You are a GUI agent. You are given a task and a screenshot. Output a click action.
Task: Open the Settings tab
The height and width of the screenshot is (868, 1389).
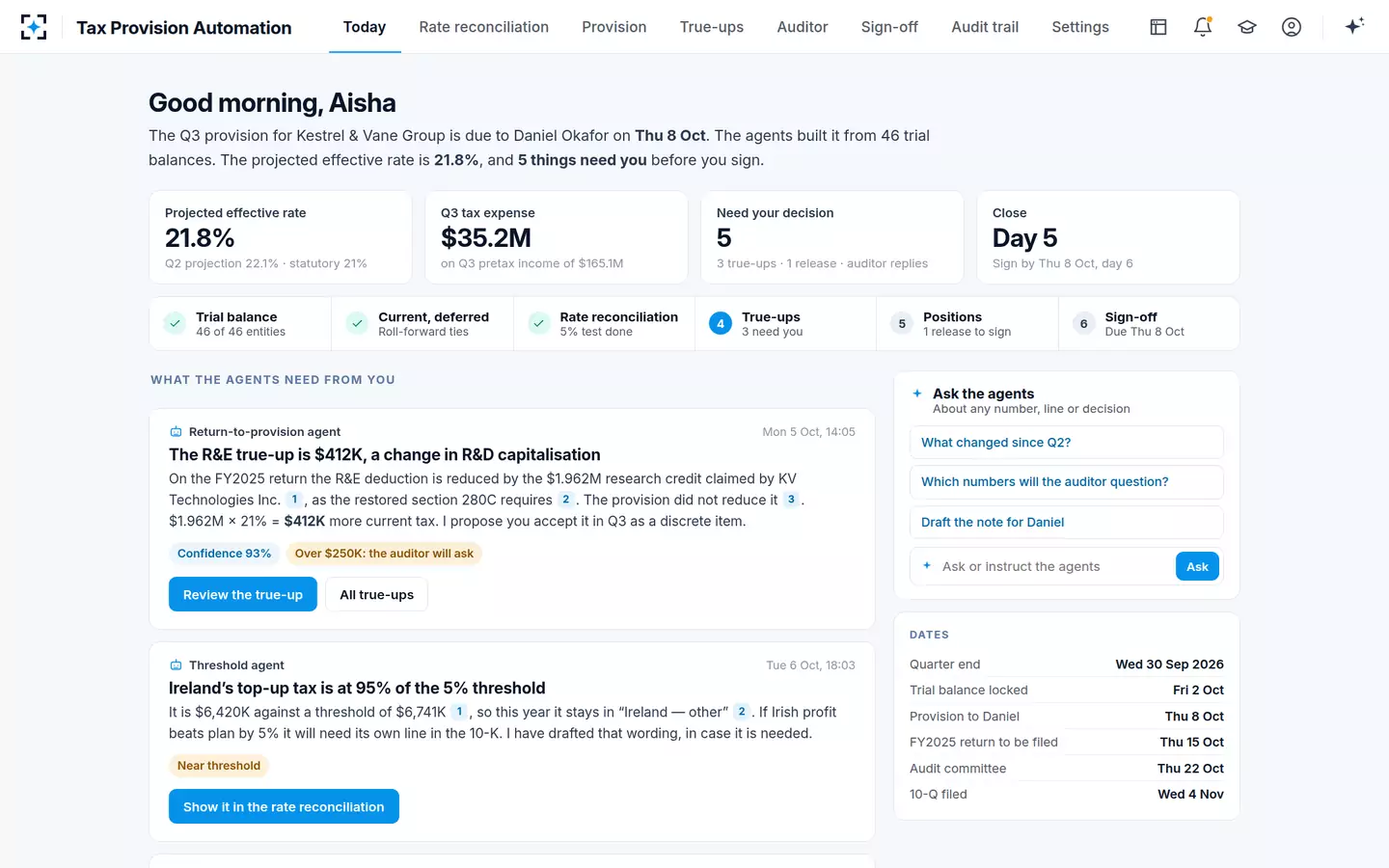(1080, 27)
